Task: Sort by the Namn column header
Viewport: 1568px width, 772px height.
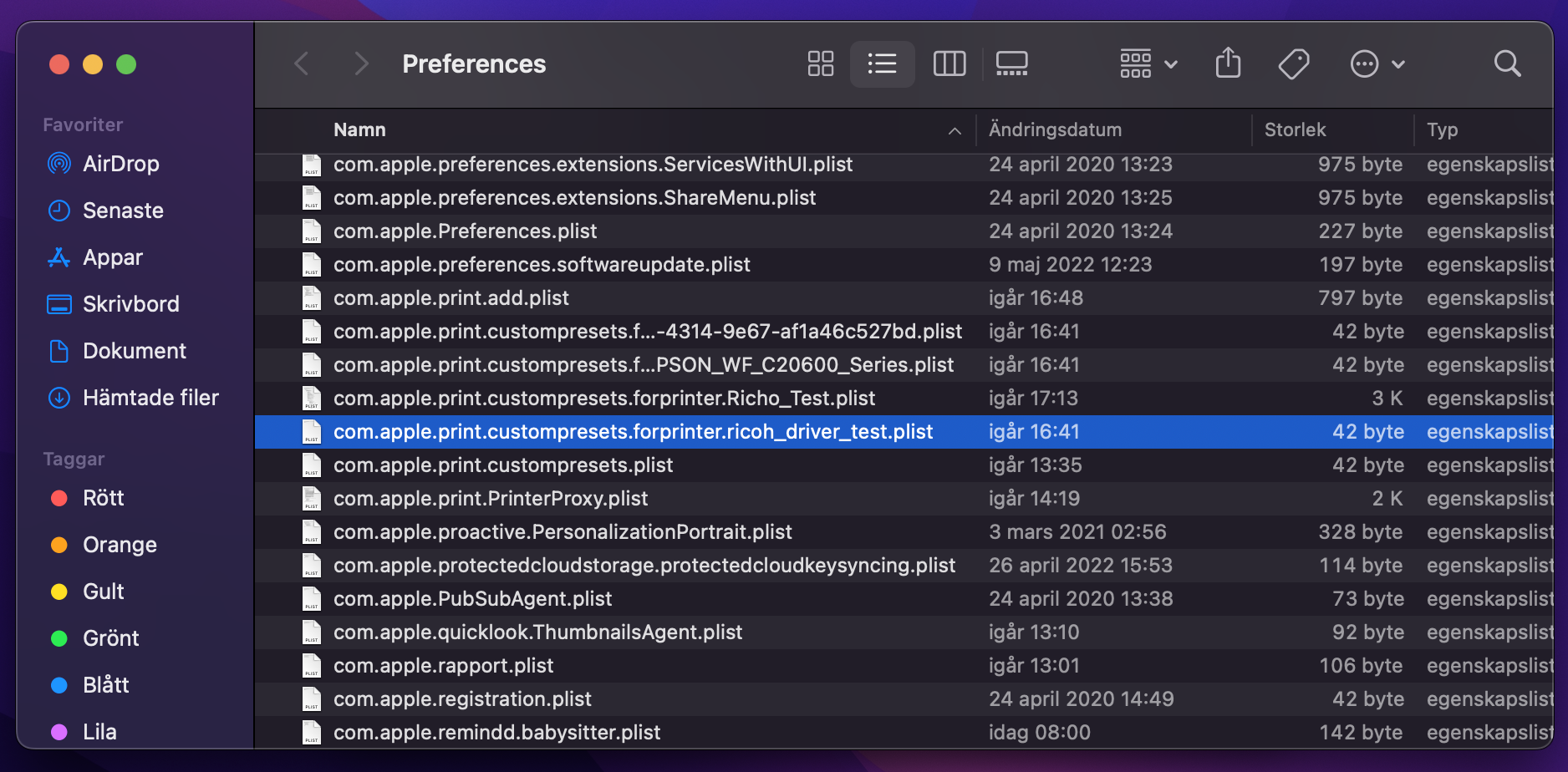Action: [x=359, y=130]
